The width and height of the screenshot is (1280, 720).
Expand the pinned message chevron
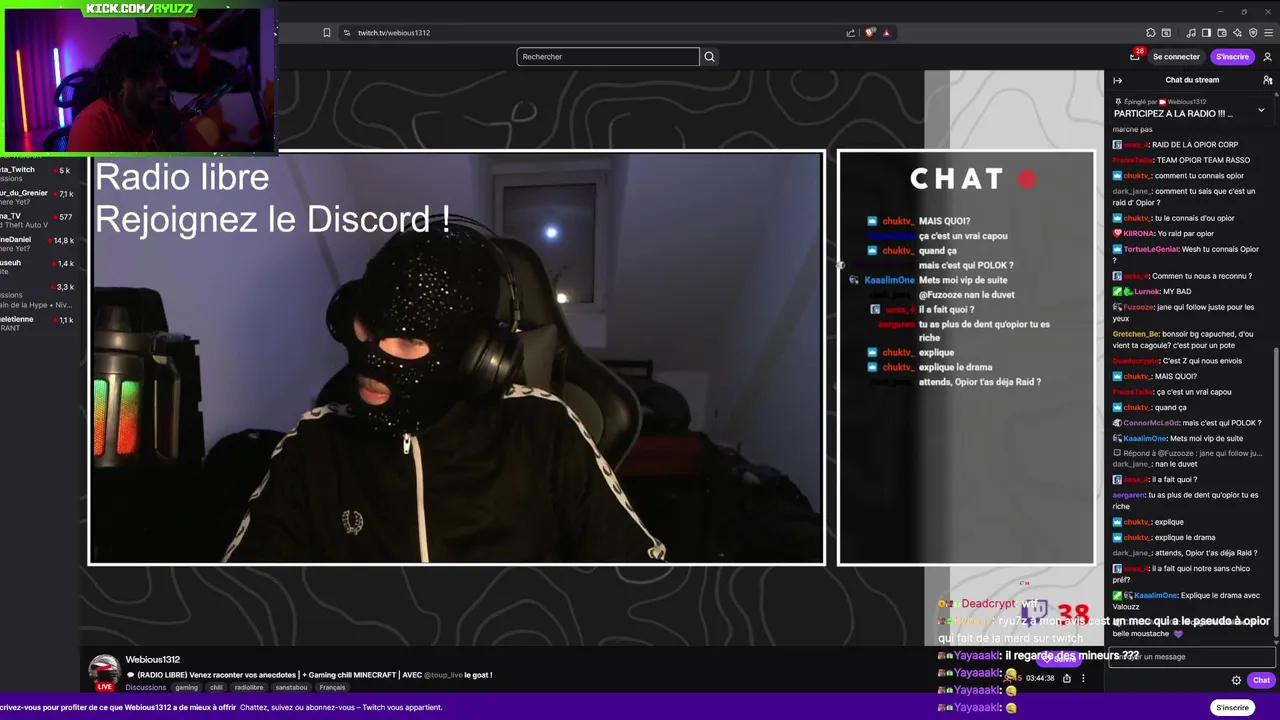(1261, 110)
